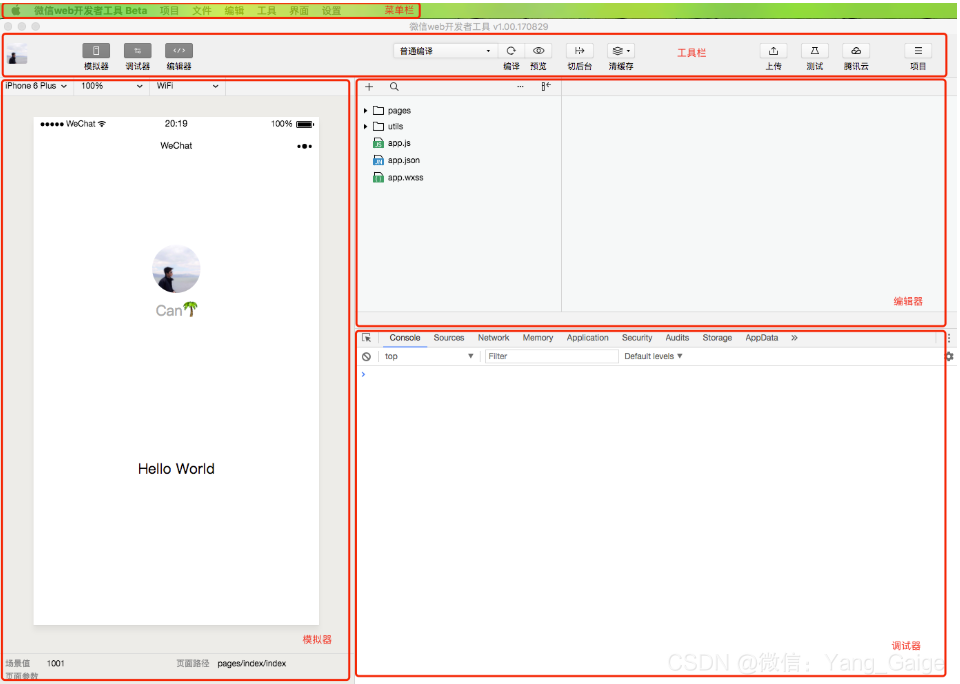Switch to the Sources tab

pyautogui.click(x=449, y=338)
